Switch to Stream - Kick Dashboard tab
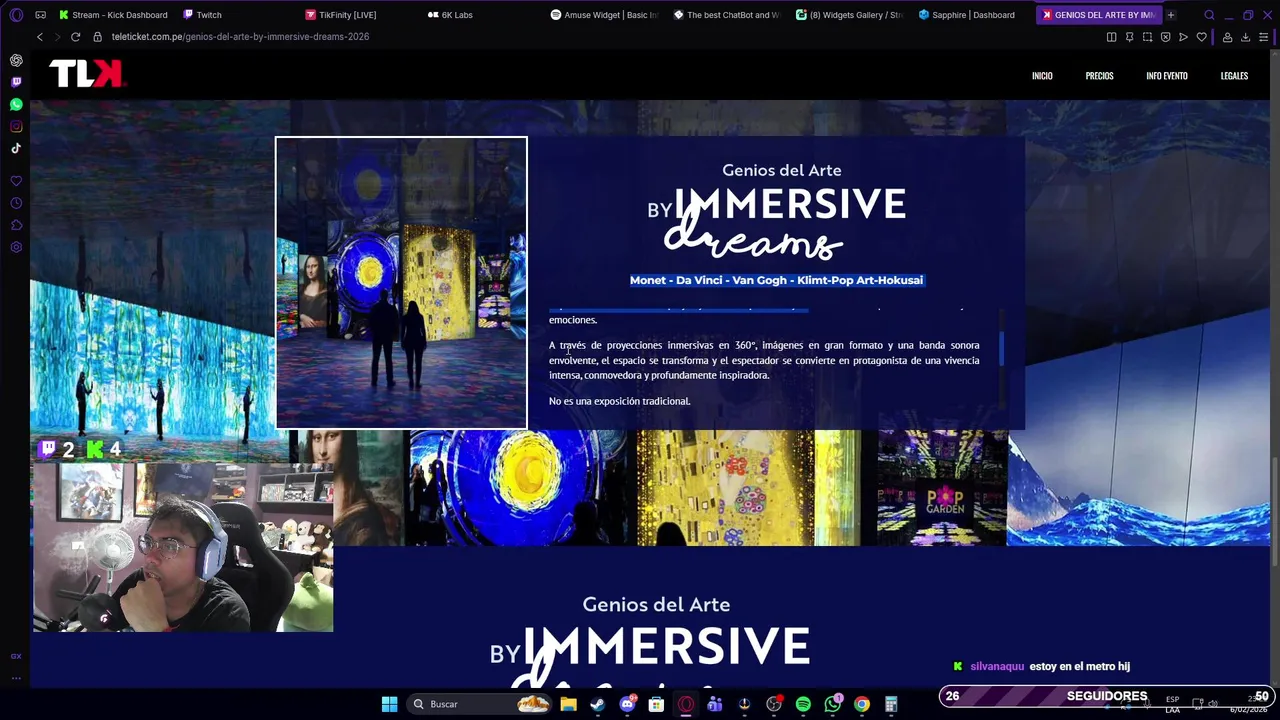 click(113, 15)
